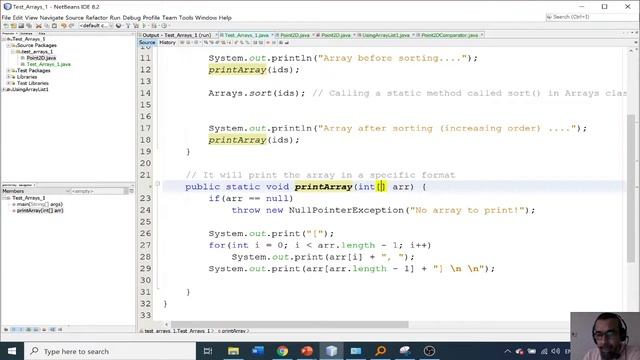Click the Redo toolbar icon
Image resolution: width=640 pixels, height=360 pixels.
pos(71,26)
